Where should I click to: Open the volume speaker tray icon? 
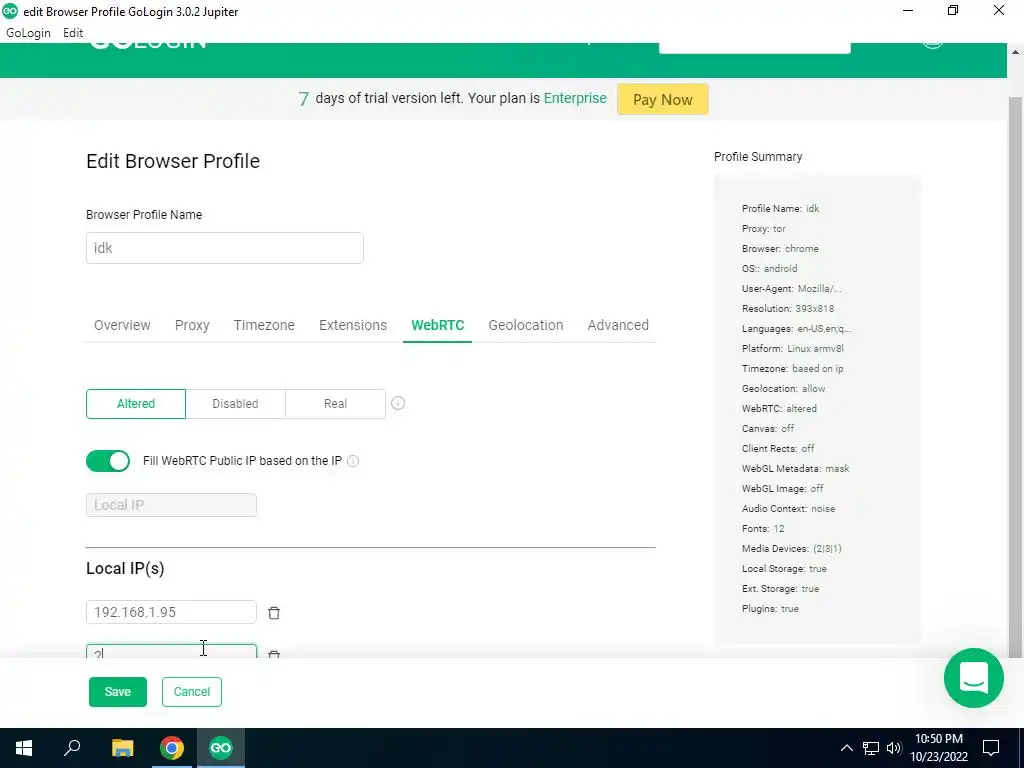(894, 748)
